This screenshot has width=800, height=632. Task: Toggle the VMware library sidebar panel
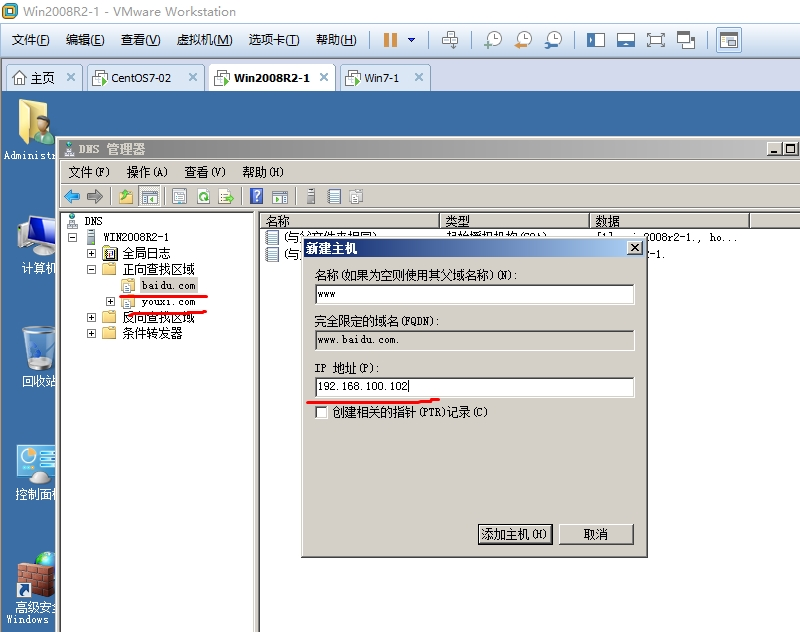594,40
